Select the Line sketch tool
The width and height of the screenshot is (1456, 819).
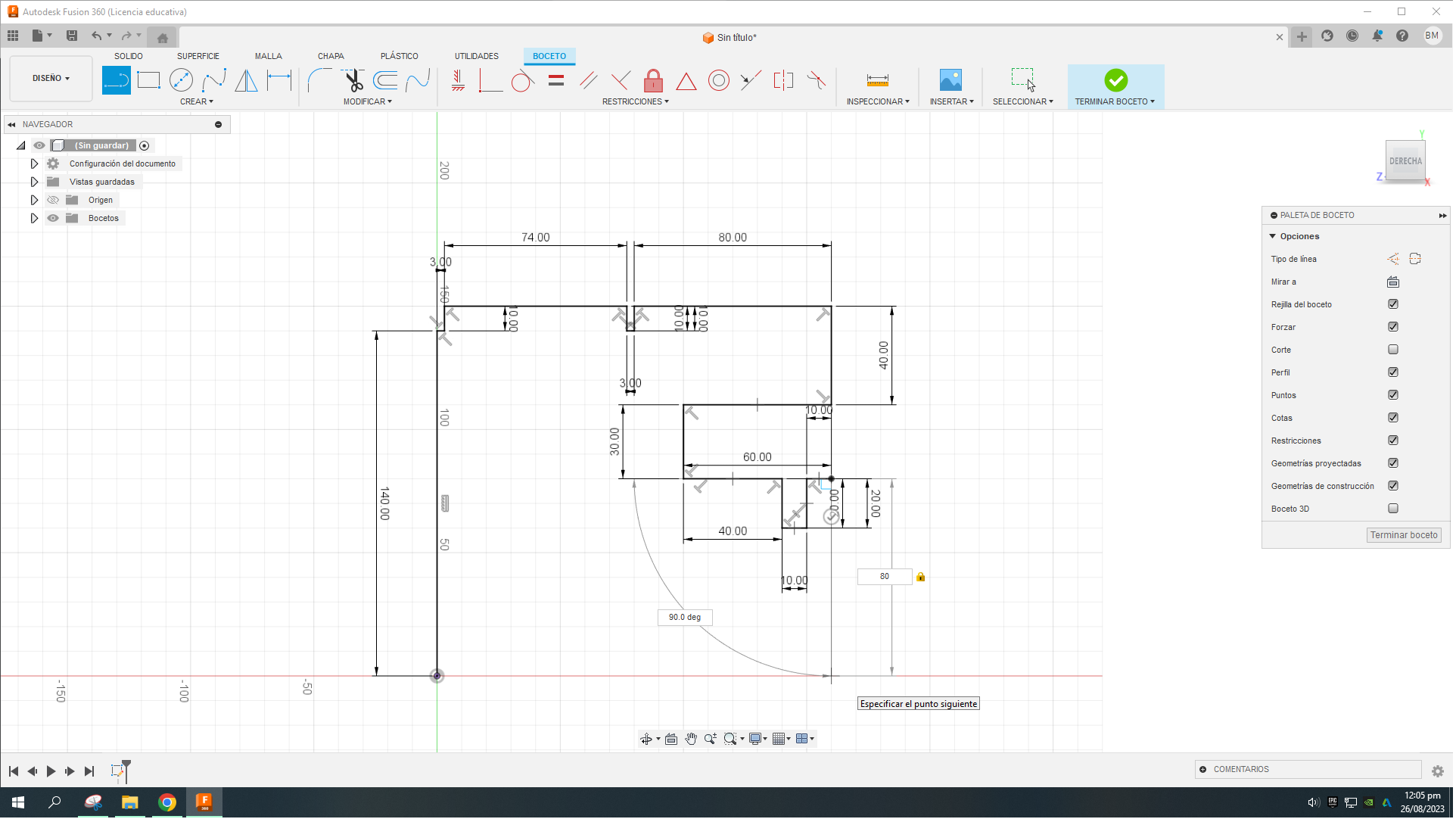point(116,80)
